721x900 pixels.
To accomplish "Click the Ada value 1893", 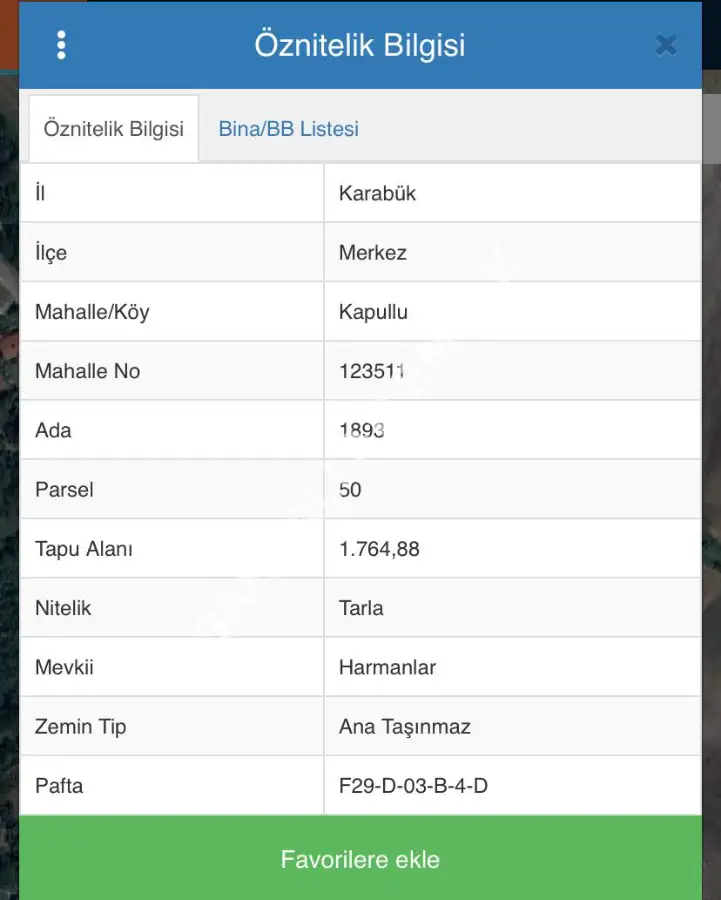I will (361, 430).
